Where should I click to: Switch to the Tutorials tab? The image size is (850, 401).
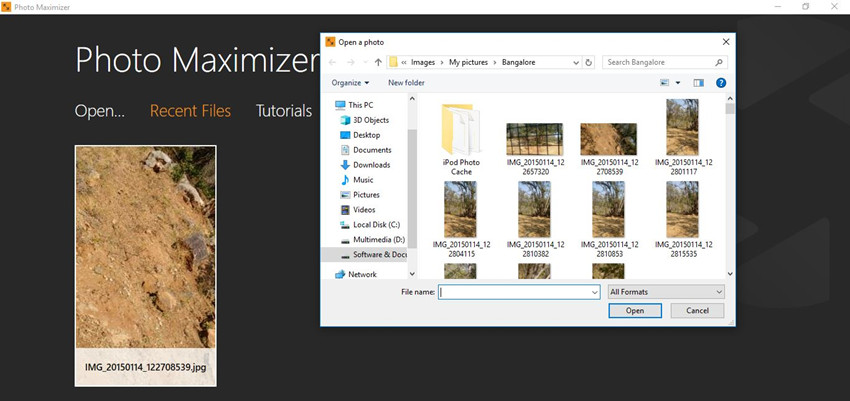[x=284, y=111]
